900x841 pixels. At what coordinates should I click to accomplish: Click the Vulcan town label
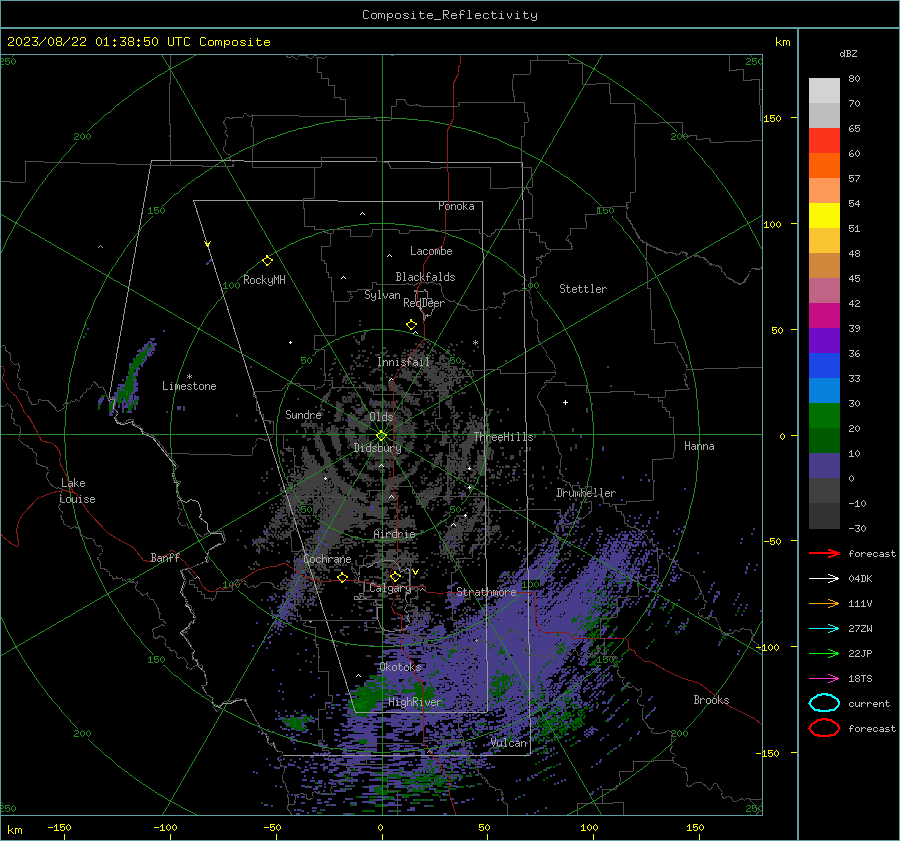(509, 743)
